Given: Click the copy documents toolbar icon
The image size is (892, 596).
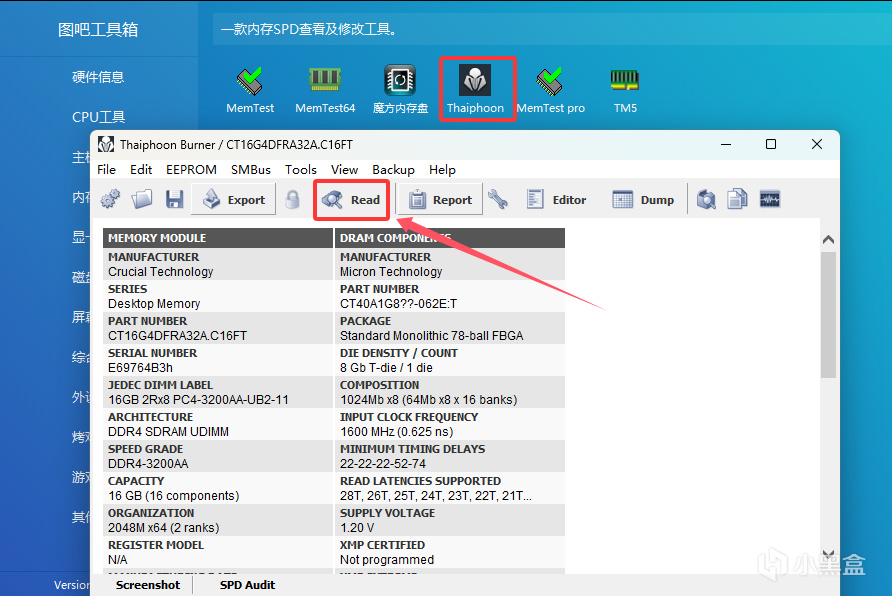Looking at the screenshot, I should point(737,200).
